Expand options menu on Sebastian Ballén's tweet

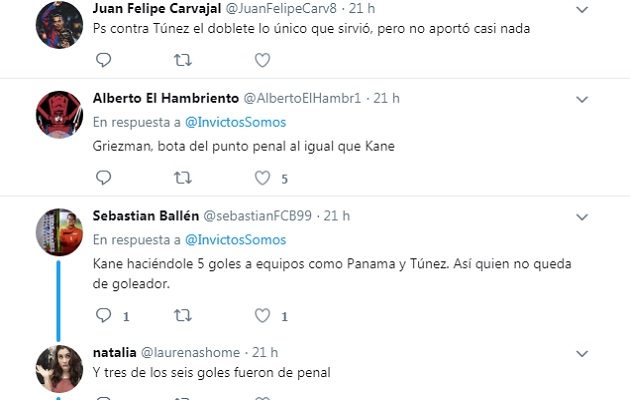coord(582,216)
